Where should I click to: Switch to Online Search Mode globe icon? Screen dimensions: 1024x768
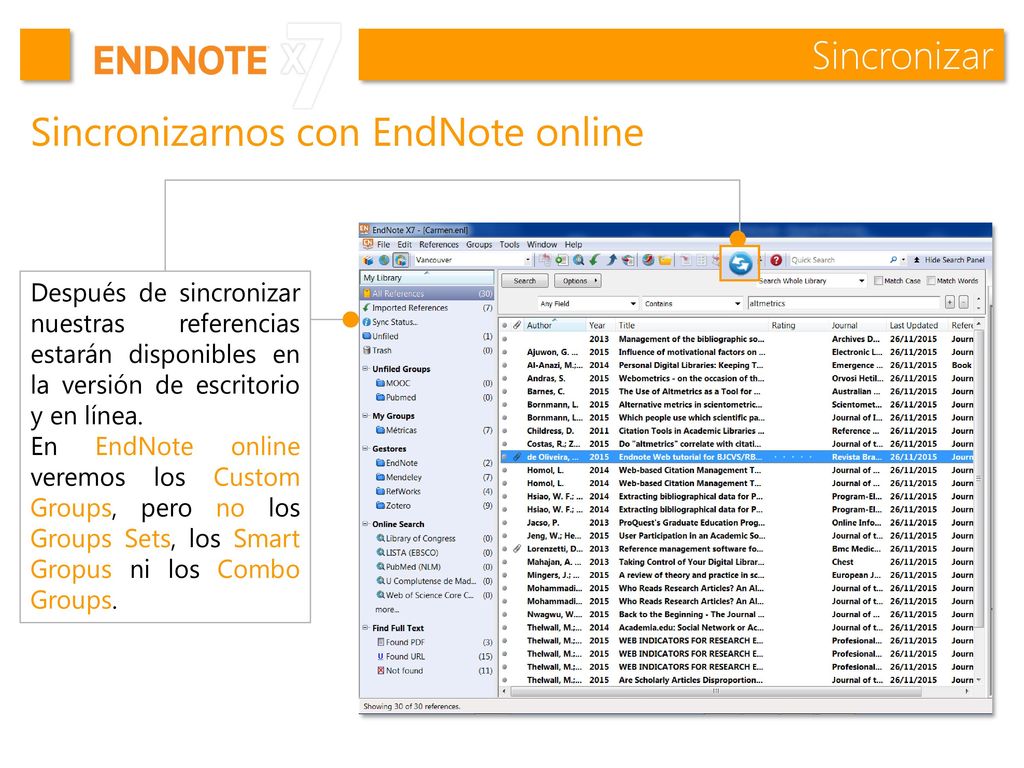tap(384, 260)
